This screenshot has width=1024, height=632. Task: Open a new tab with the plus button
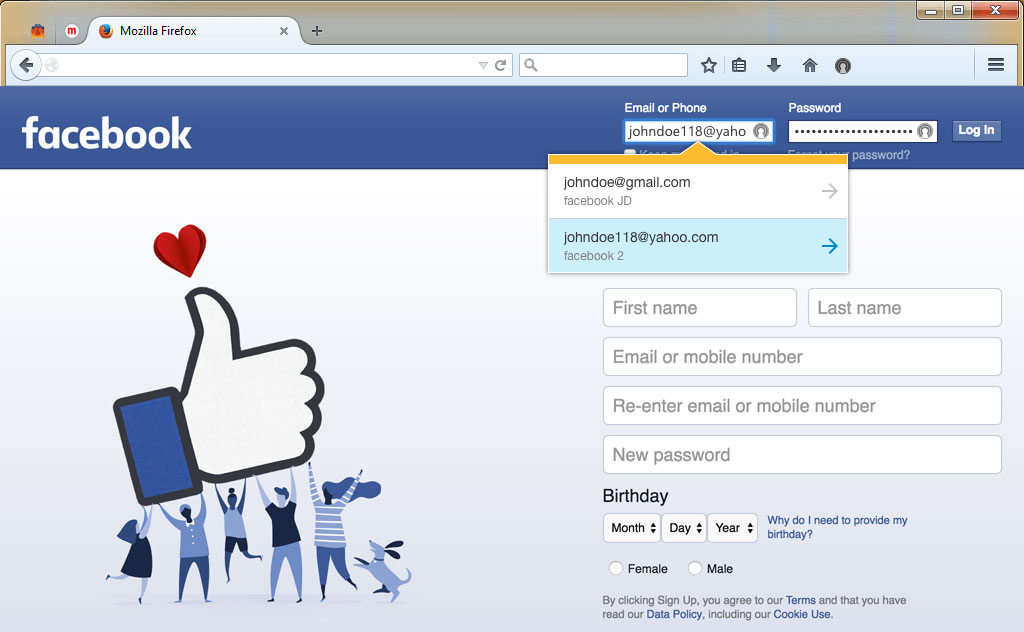pos(316,31)
